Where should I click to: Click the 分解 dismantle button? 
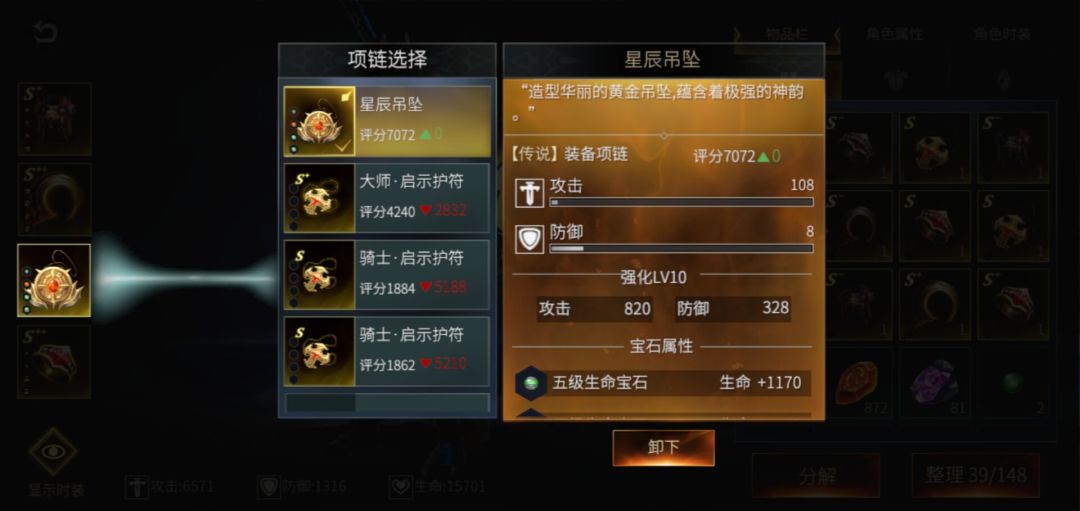point(816,475)
